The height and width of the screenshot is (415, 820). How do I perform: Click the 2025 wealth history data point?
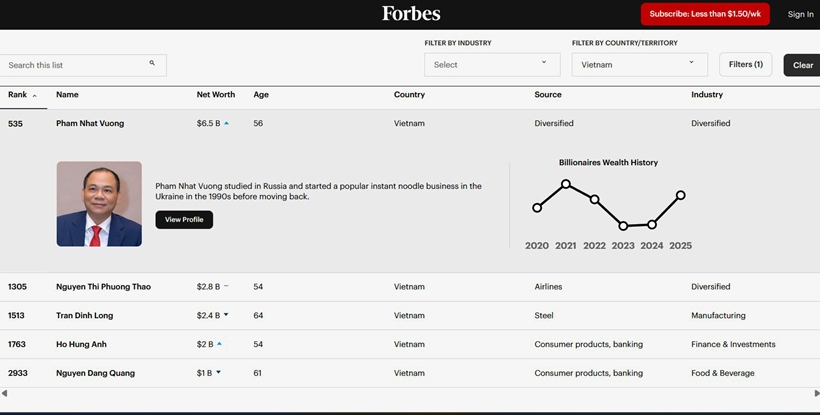pyautogui.click(x=680, y=195)
